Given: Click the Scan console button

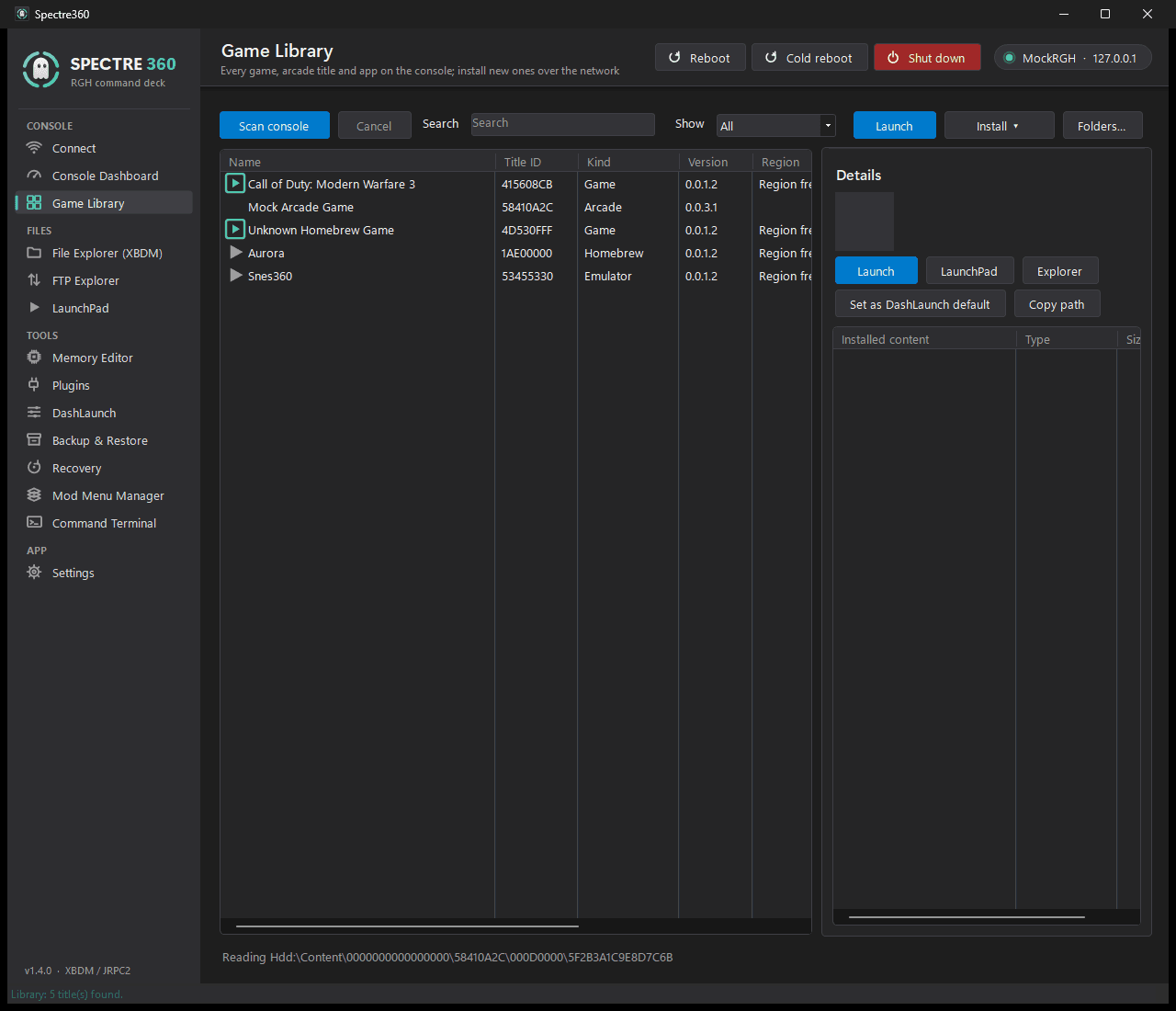Looking at the screenshot, I should [x=275, y=126].
